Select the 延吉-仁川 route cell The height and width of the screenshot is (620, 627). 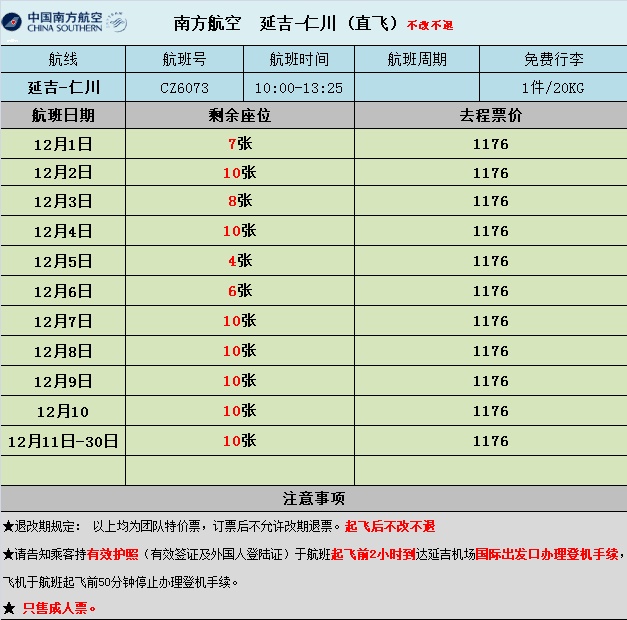point(64,87)
